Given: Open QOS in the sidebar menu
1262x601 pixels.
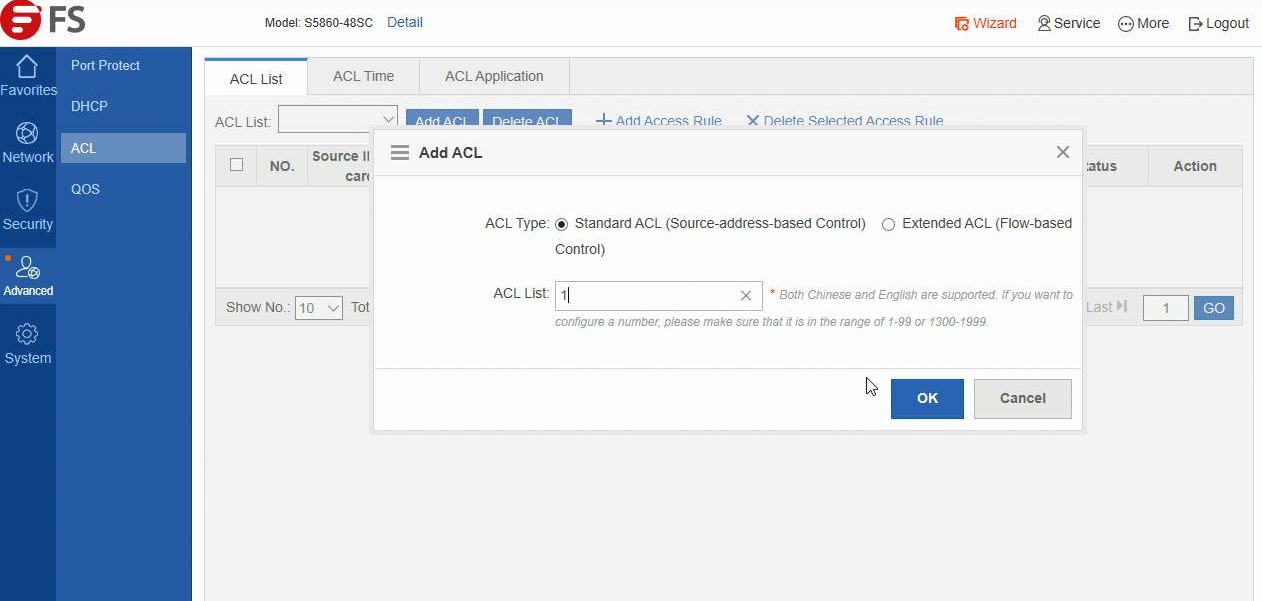Looking at the screenshot, I should tap(85, 189).
